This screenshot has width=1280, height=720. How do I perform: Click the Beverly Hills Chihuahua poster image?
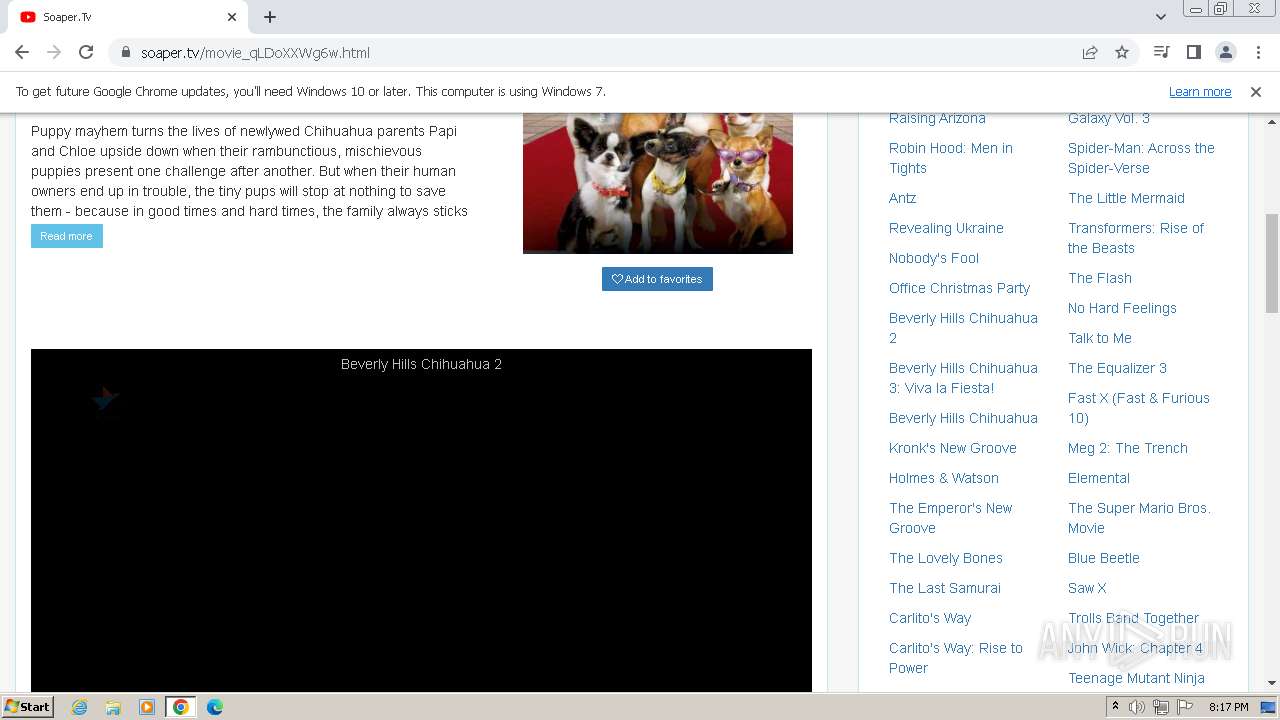click(658, 183)
